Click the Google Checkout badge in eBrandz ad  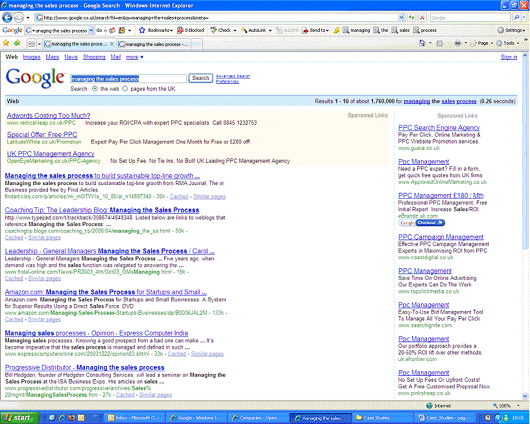pos(421,223)
